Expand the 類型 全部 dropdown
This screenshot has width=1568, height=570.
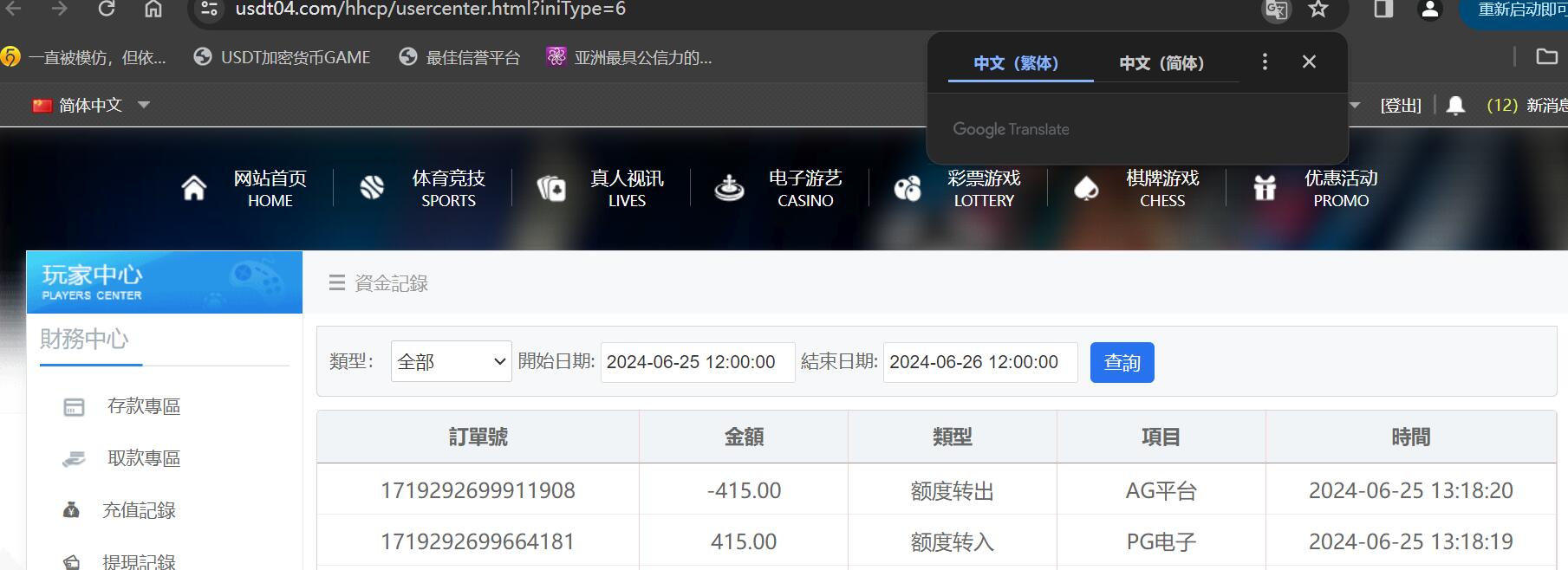tap(452, 361)
